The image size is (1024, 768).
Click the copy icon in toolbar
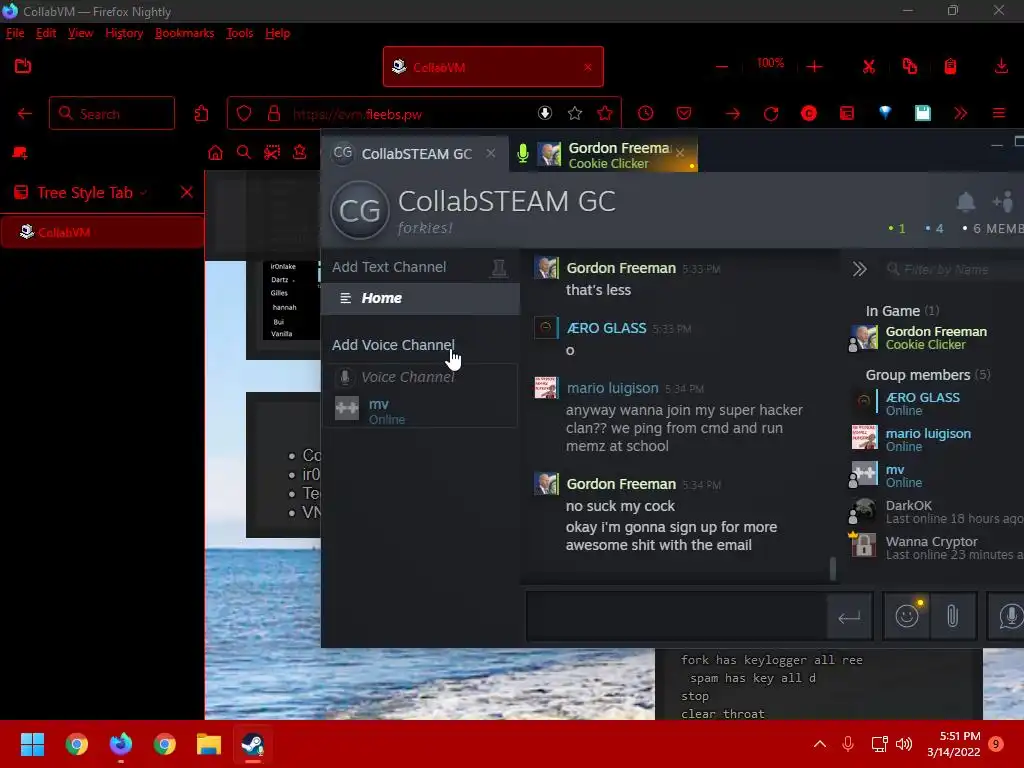point(910,66)
